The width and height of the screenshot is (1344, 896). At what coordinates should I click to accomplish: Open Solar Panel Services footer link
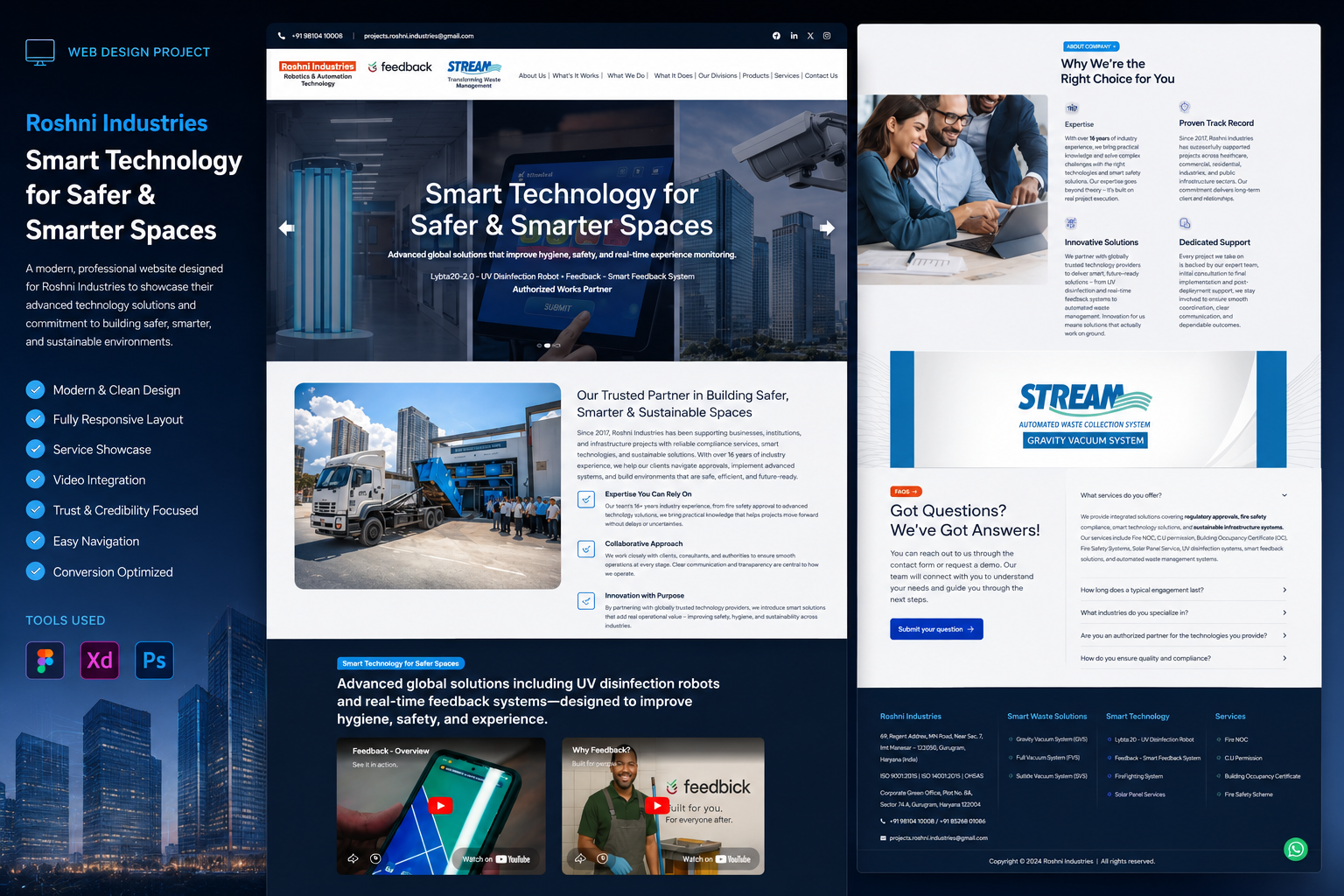(x=1140, y=794)
